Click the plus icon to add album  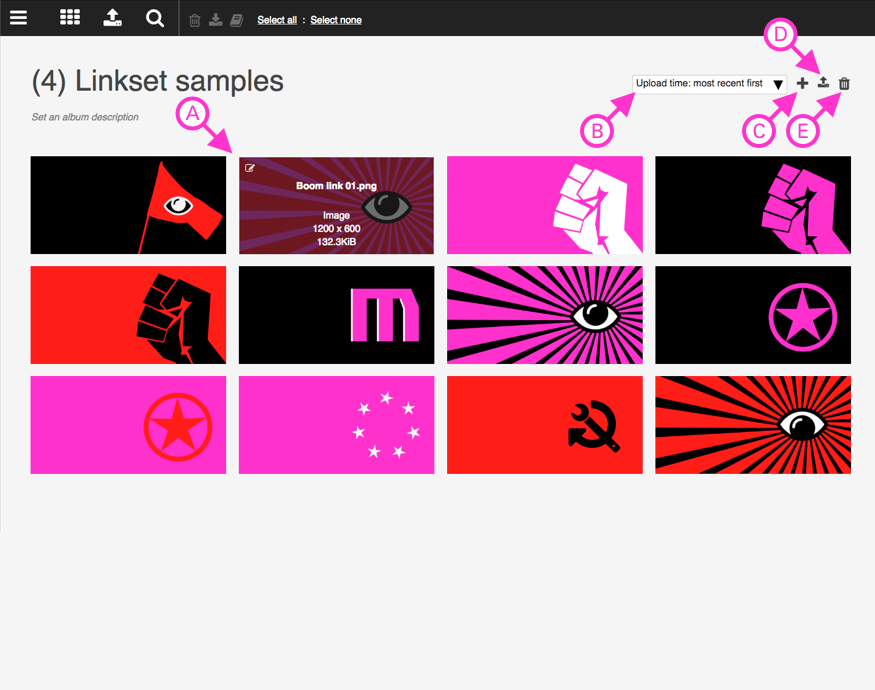[802, 84]
